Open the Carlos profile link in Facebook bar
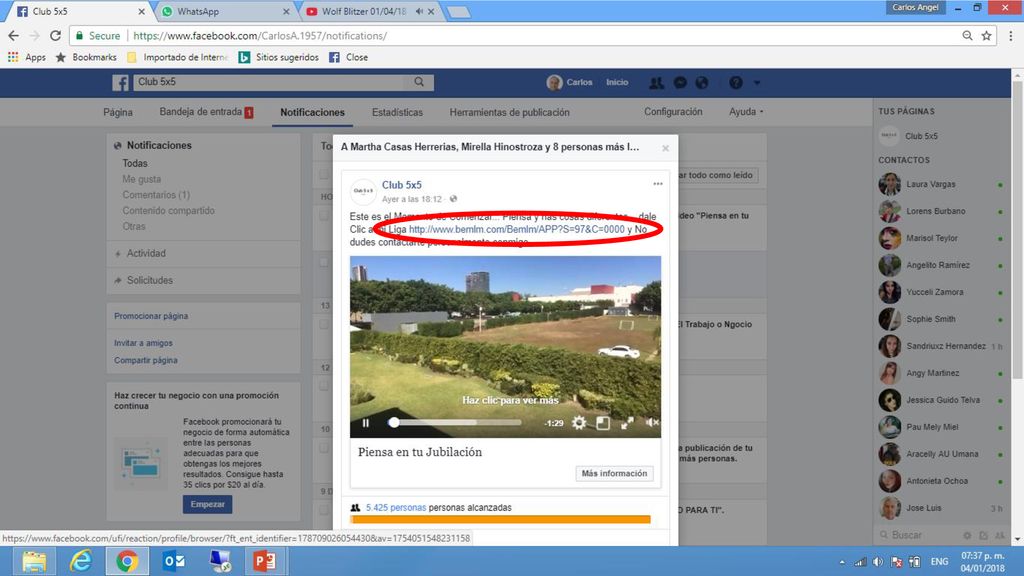This screenshot has width=1024, height=576. pos(569,82)
